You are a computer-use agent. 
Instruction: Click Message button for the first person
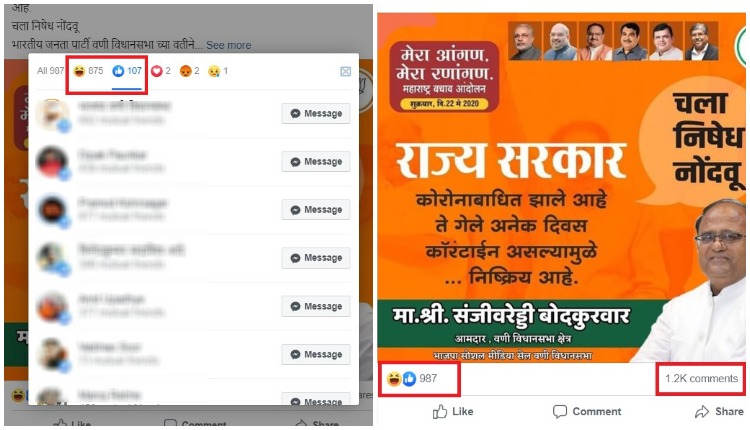(316, 113)
